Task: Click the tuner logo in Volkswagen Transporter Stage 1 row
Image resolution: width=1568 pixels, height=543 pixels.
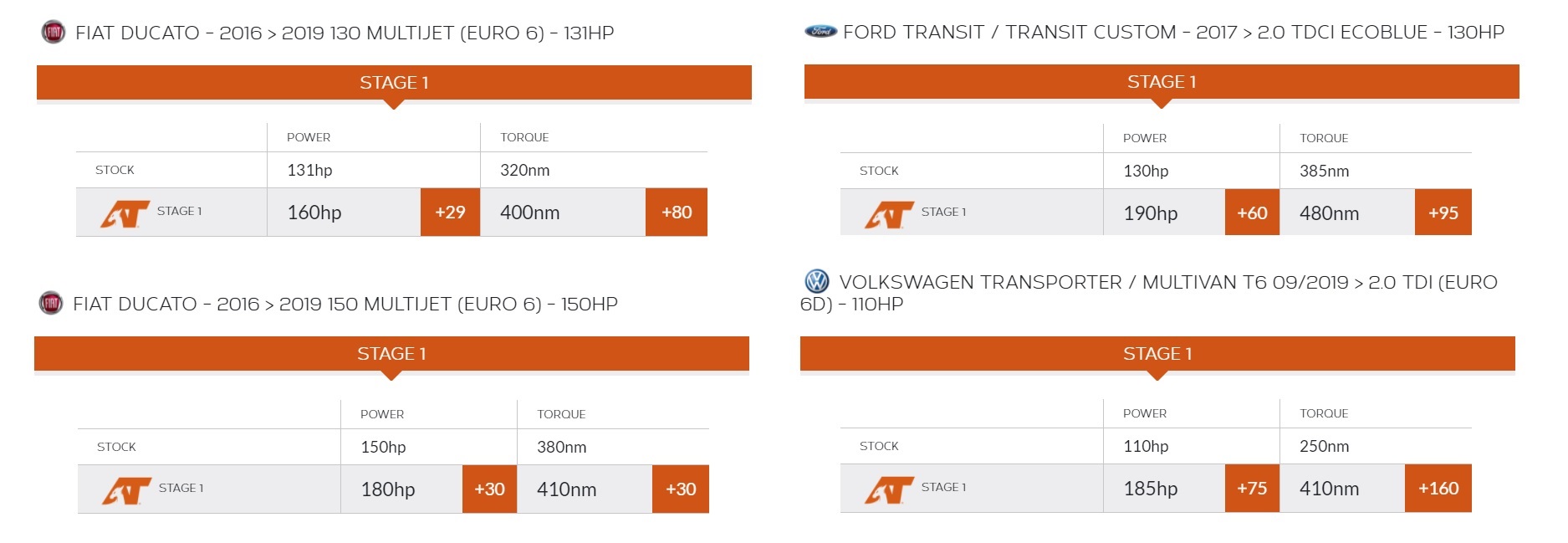Action: pyautogui.click(x=890, y=489)
